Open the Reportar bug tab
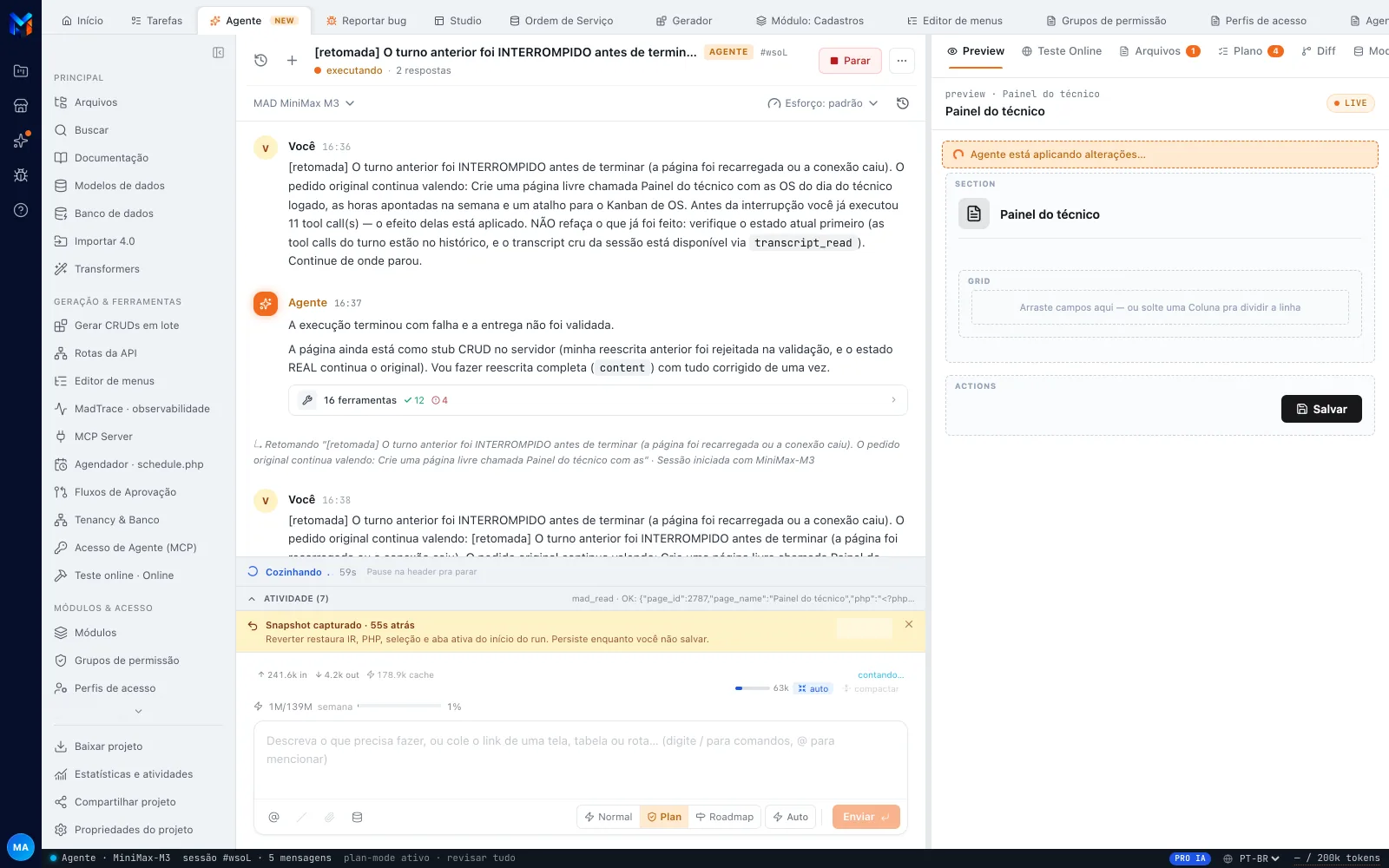The width and height of the screenshot is (1389, 868). 365,21
